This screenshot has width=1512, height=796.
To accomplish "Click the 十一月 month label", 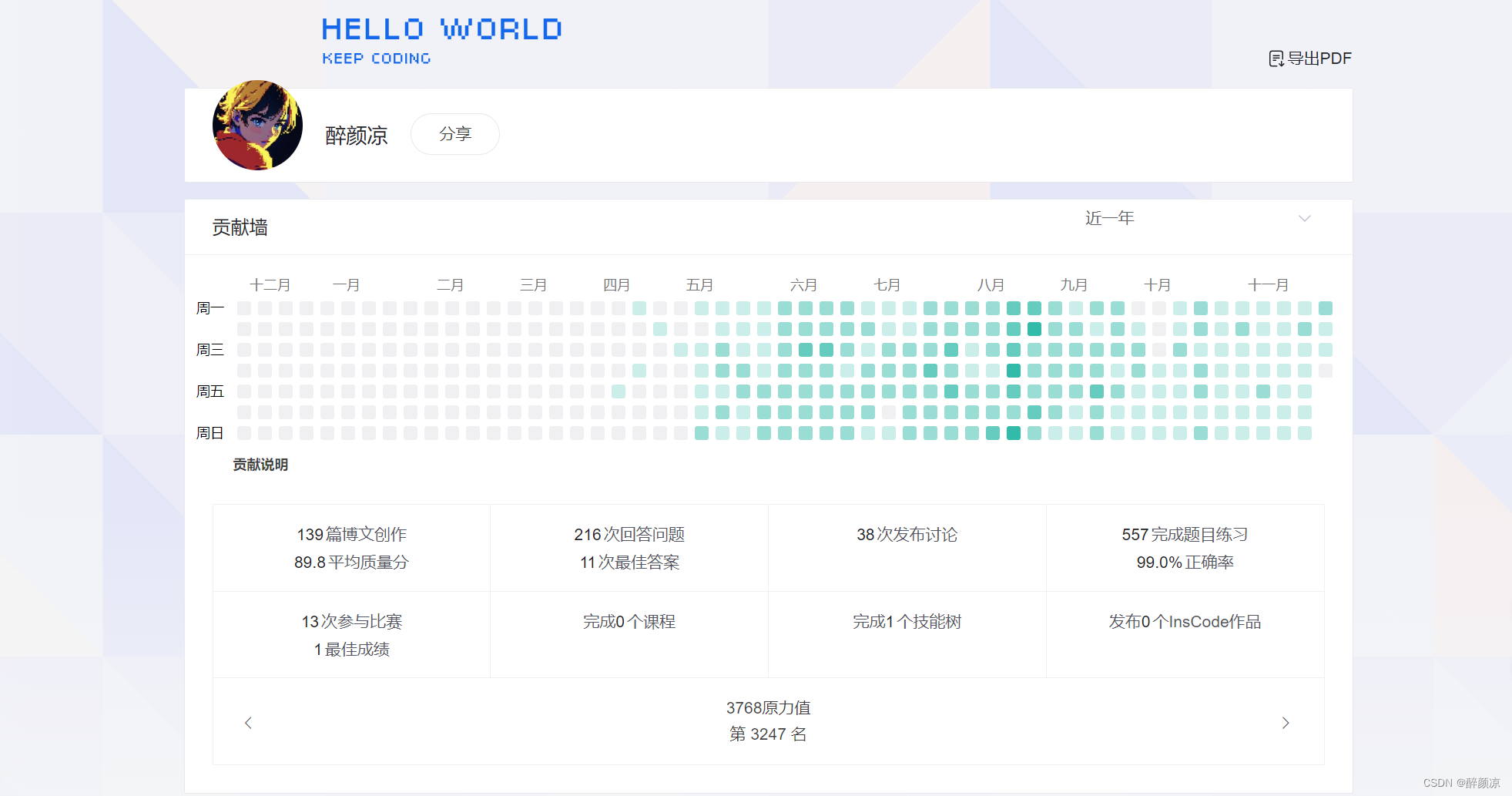I will 1269,285.
